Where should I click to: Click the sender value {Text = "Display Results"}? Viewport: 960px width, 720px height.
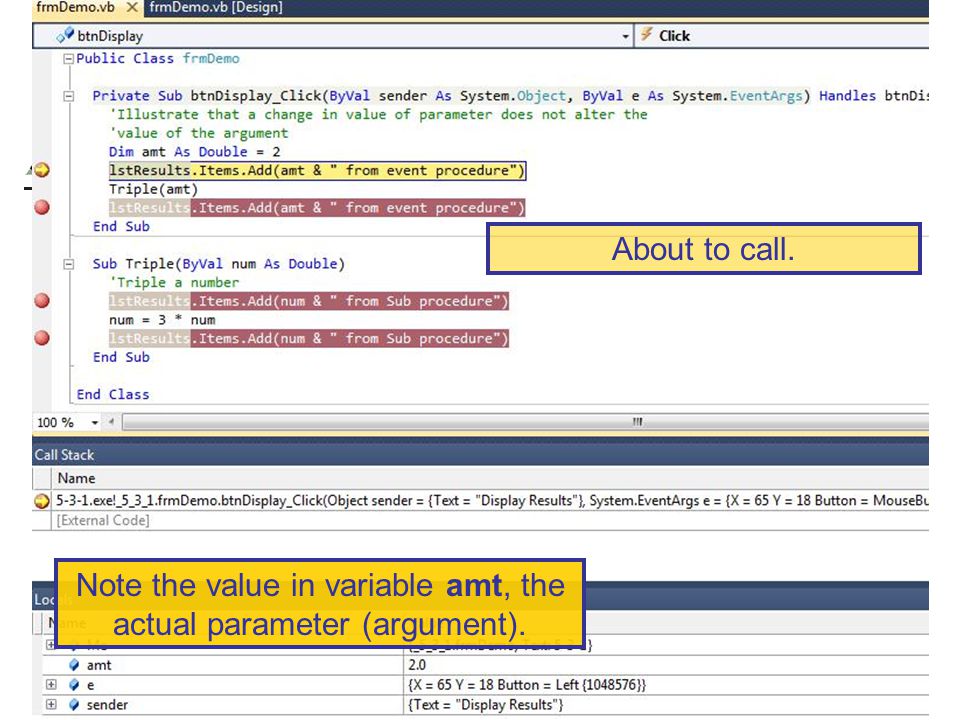pyautogui.click(x=486, y=705)
